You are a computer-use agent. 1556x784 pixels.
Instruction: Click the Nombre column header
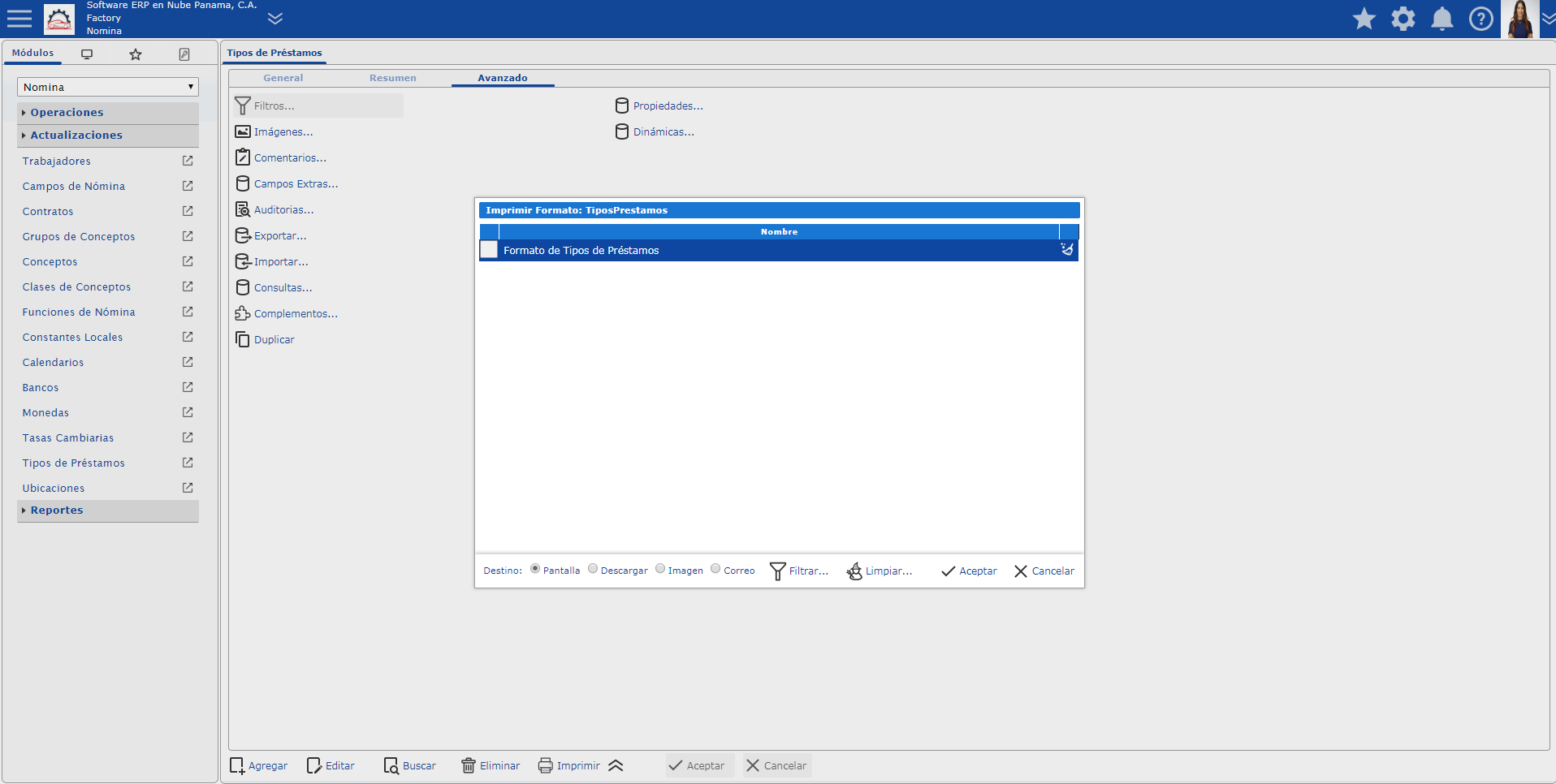point(779,232)
